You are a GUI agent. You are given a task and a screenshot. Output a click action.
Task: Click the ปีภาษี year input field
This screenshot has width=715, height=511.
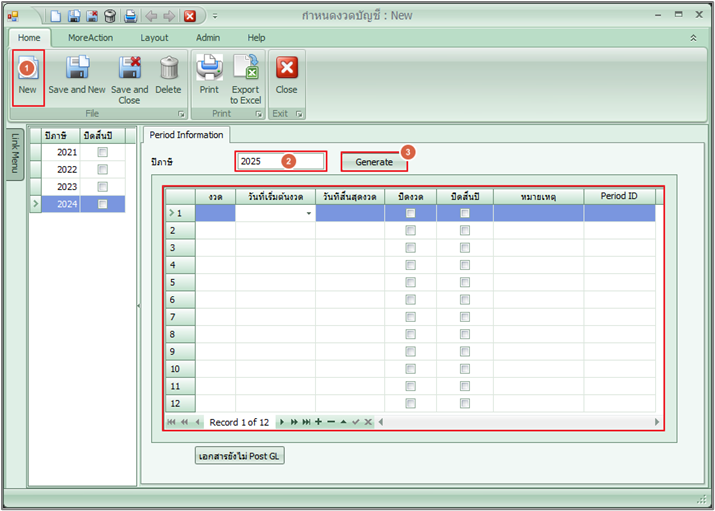coord(280,161)
